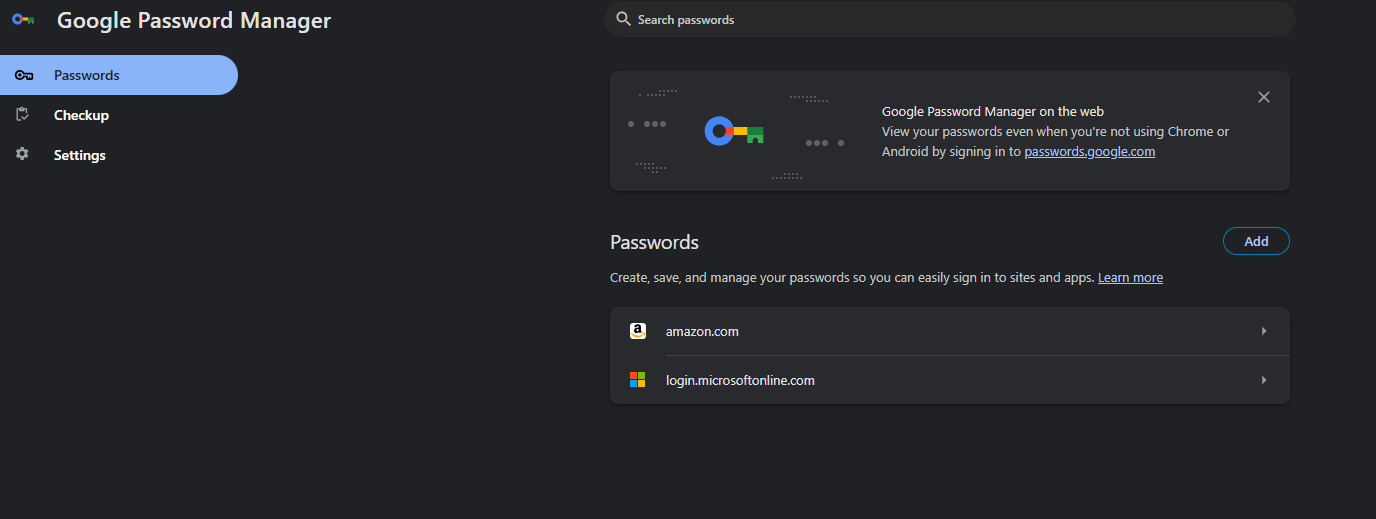Viewport: 1376px width, 519px height.
Task: Open the Passwords section in sidebar
Action: click(119, 75)
